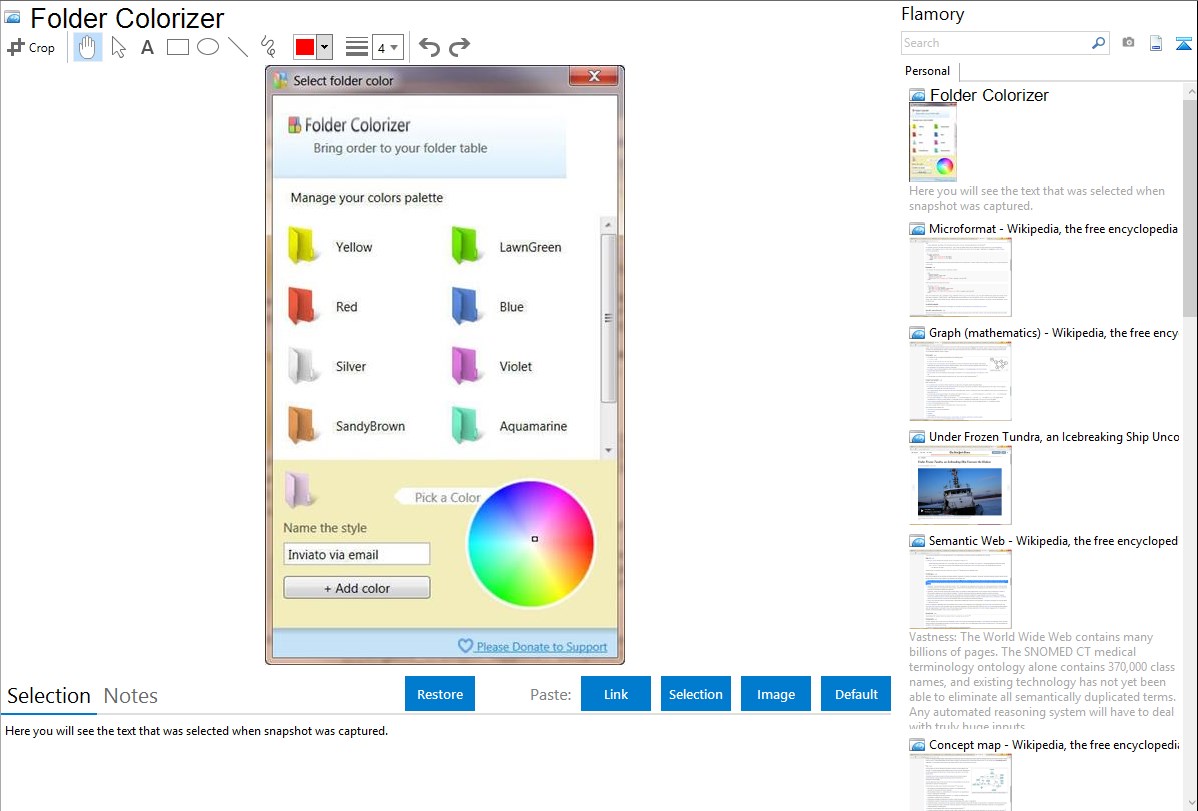Screen dimensions: 1198x811
Task: Select the SandyBrown folder icon
Action: pyautogui.click(x=303, y=425)
